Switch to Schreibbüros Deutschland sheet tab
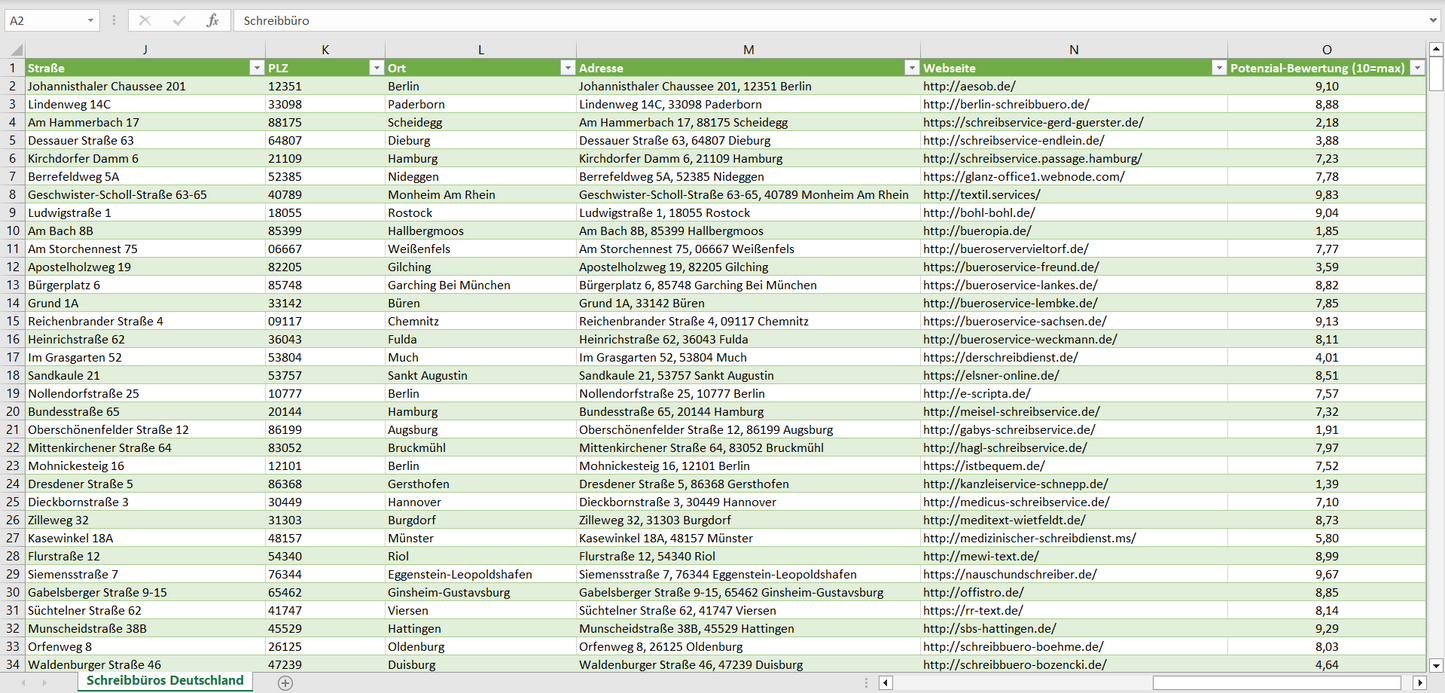1445x693 pixels. (x=165, y=680)
